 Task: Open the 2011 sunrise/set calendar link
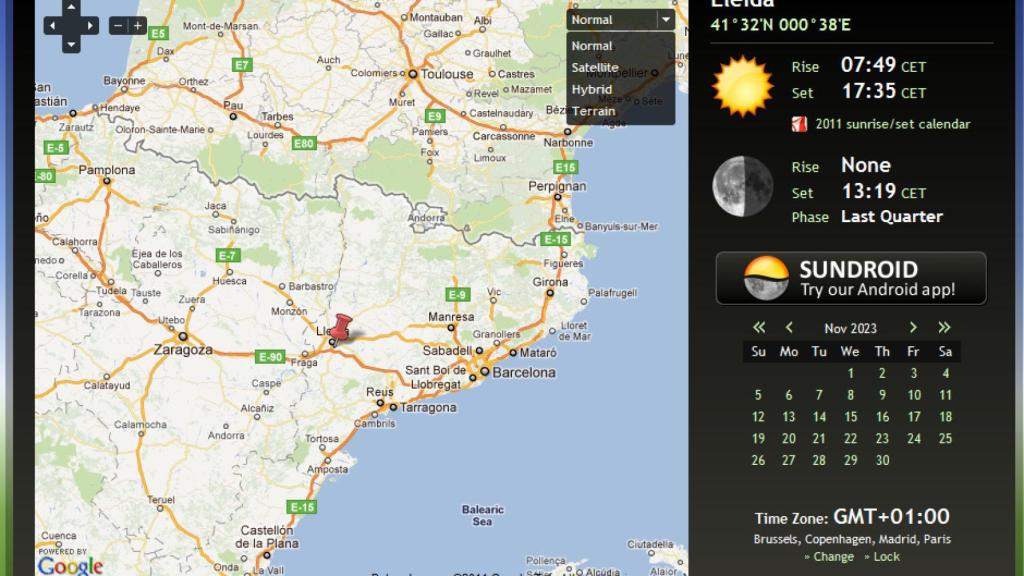892,125
